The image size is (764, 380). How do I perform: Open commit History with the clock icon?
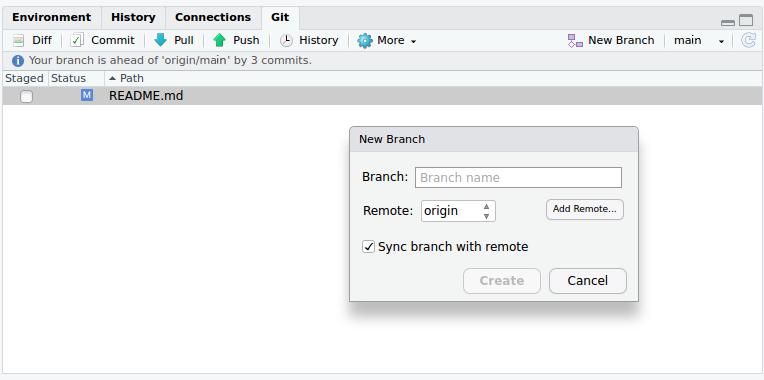coord(309,40)
